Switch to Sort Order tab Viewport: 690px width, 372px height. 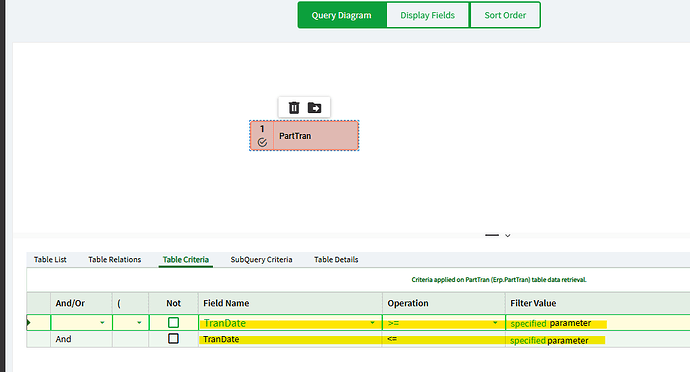505,15
